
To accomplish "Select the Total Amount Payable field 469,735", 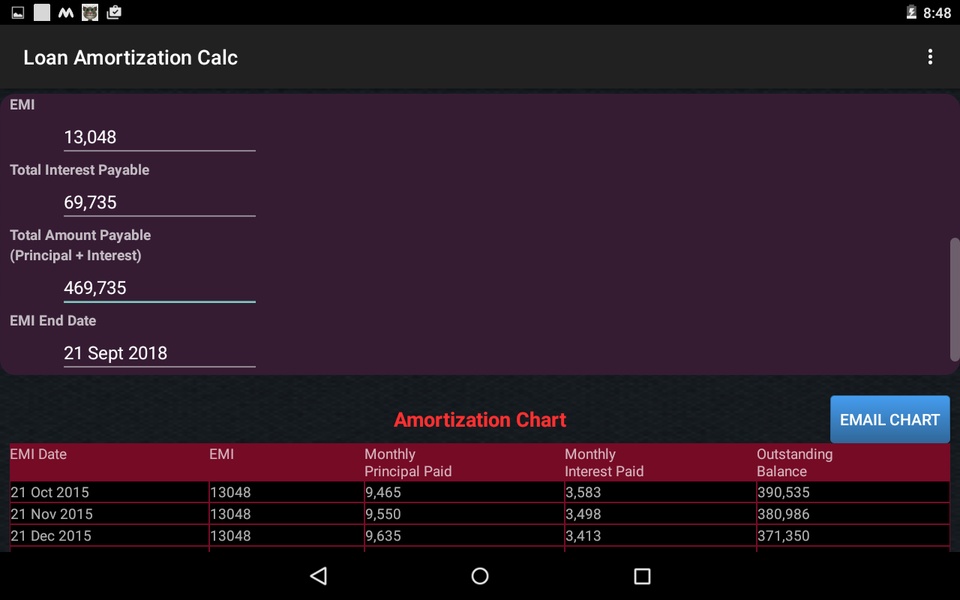I will tap(159, 288).
